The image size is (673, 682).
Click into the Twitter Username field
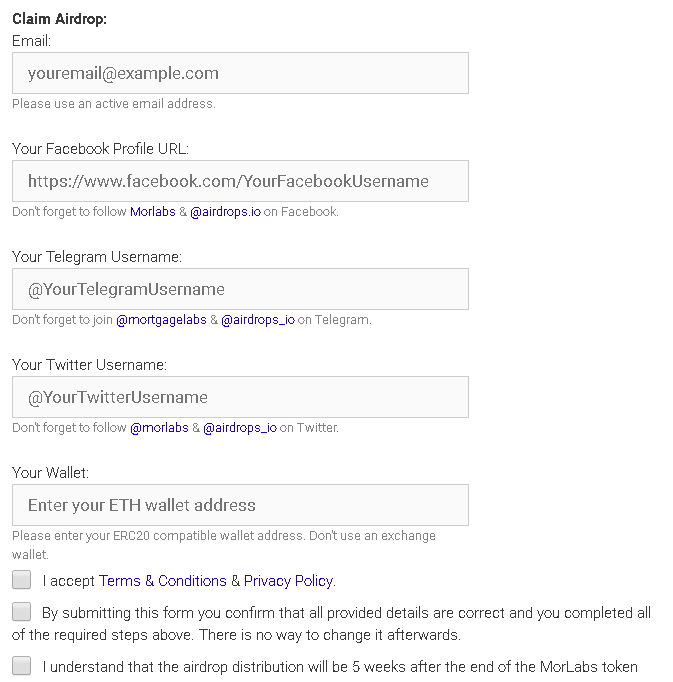(x=240, y=397)
